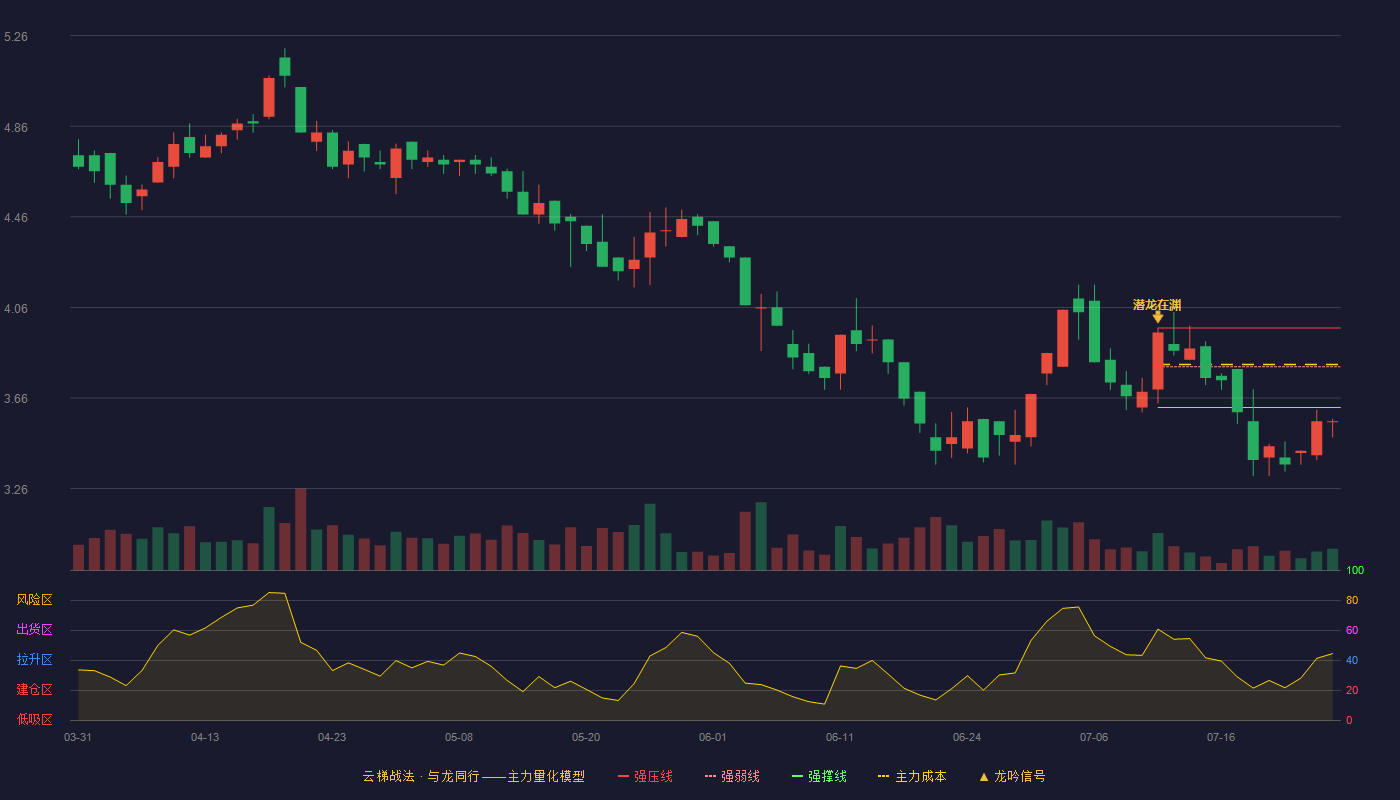Select the 建仓区 zone label

pyautogui.click(x=34, y=690)
